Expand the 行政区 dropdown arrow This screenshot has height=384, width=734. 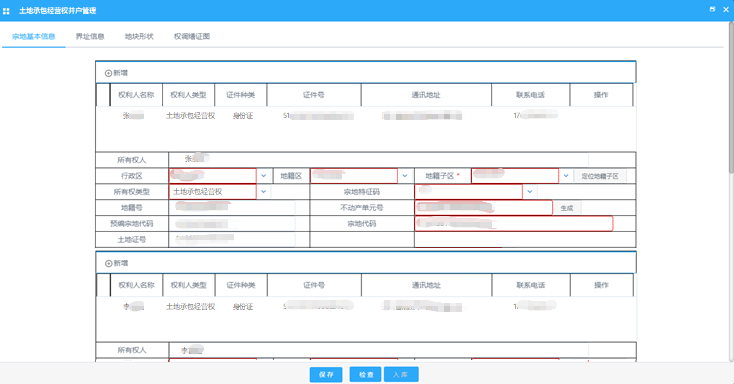[x=264, y=176]
